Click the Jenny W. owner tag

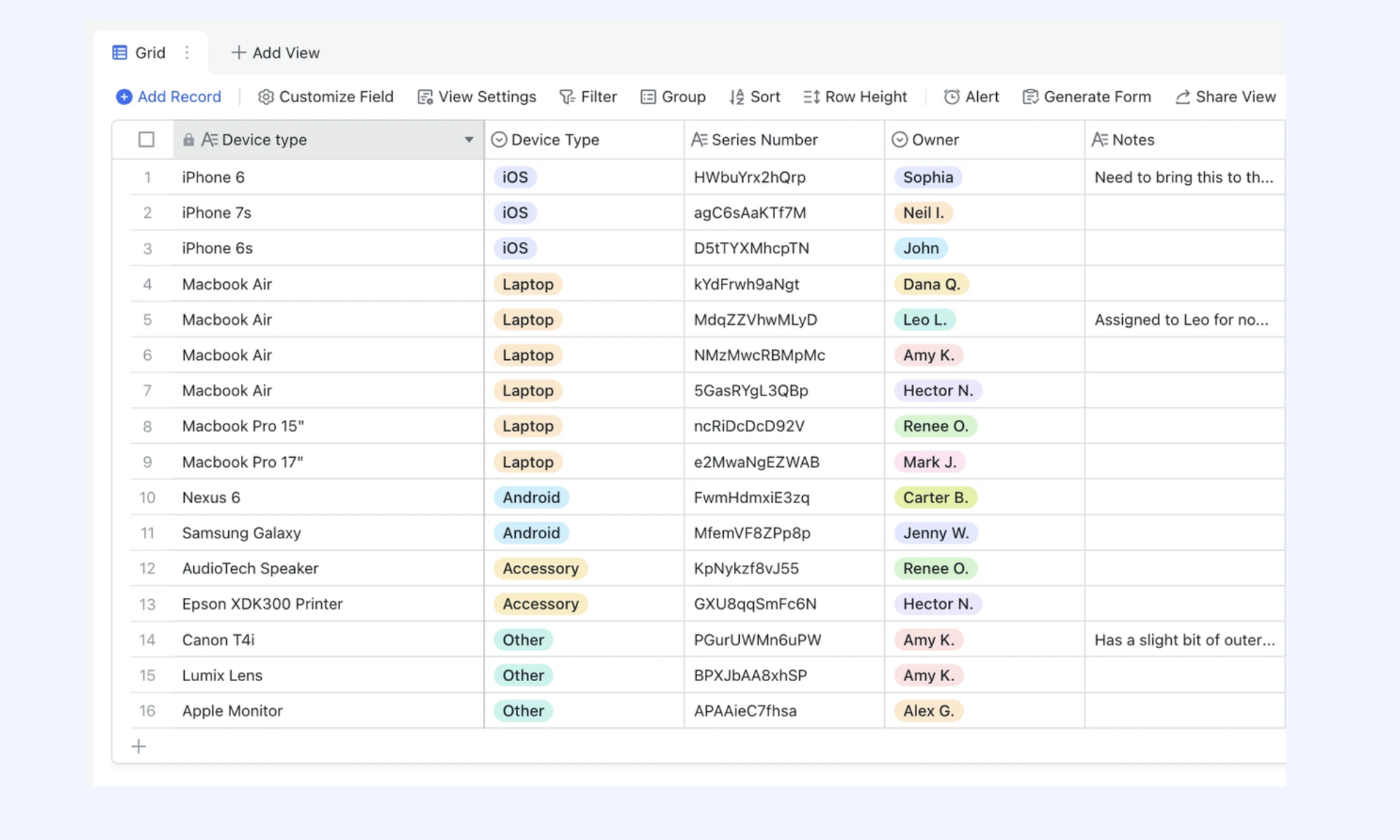click(936, 533)
